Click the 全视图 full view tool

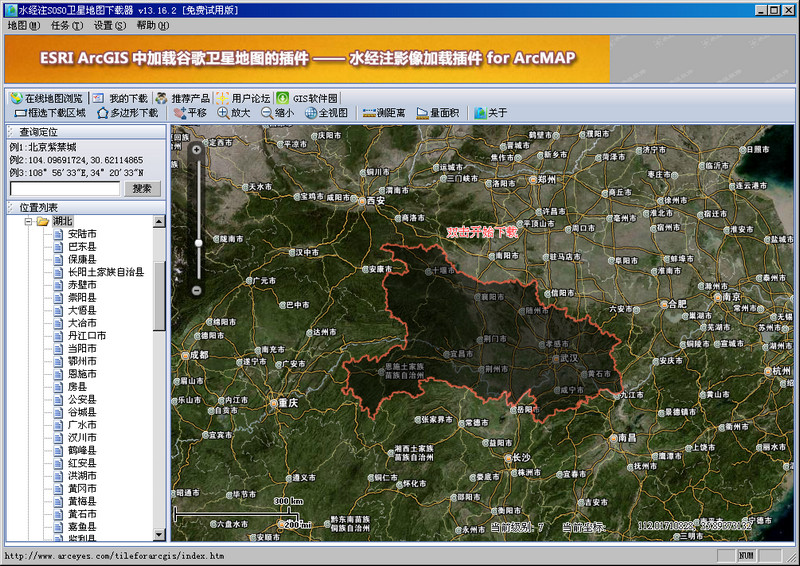click(327, 113)
